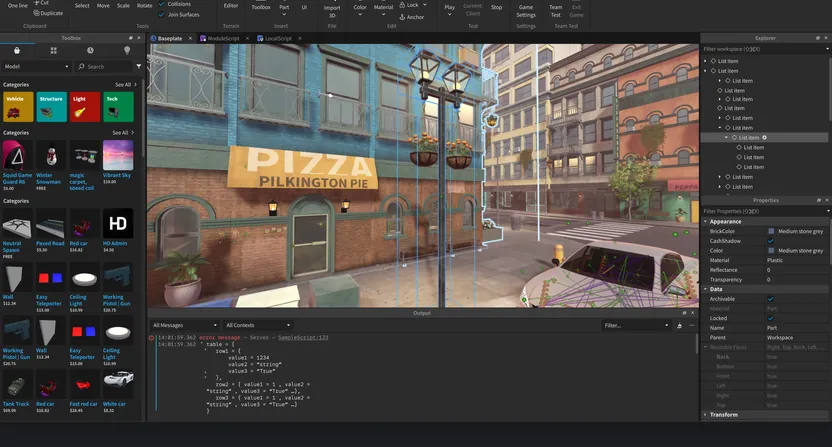832x447 pixels.
Task: Open the Color dropdown arrow in Edit
Action: pos(360,14)
